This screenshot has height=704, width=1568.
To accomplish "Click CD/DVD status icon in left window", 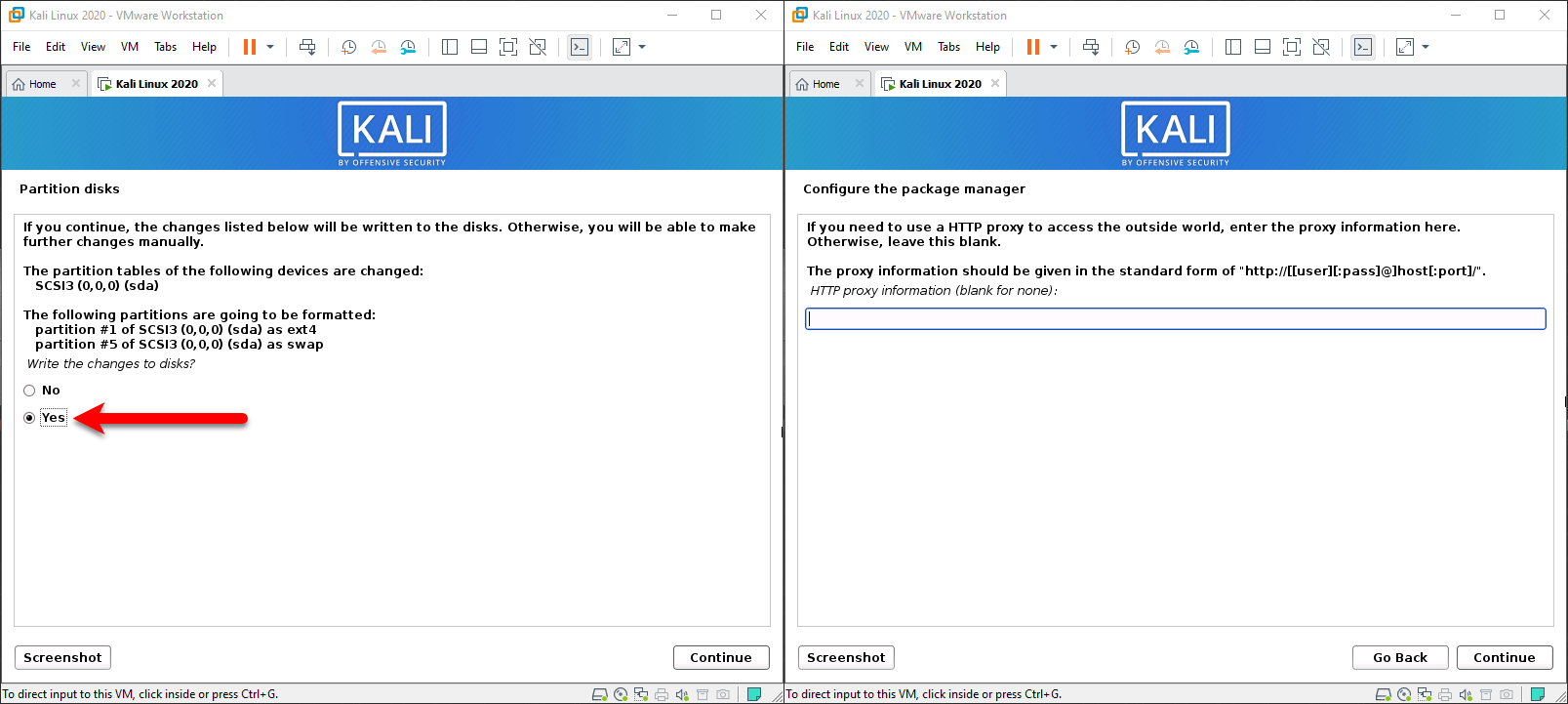I will coord(621,694).
